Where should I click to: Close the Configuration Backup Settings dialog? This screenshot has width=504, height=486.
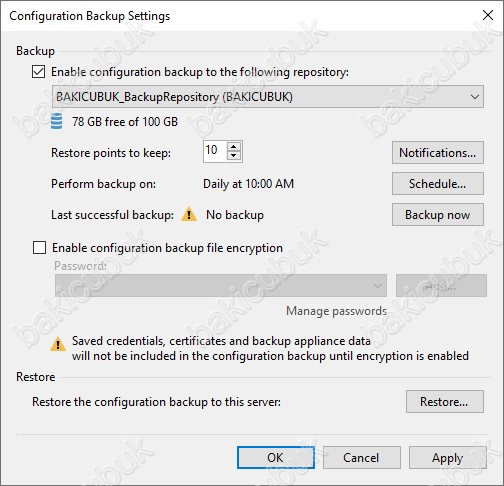pos(488,15)
